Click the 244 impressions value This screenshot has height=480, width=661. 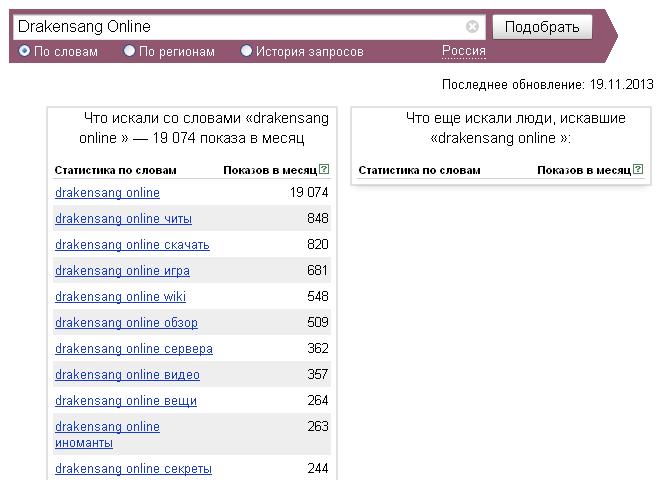pos(318,468)
